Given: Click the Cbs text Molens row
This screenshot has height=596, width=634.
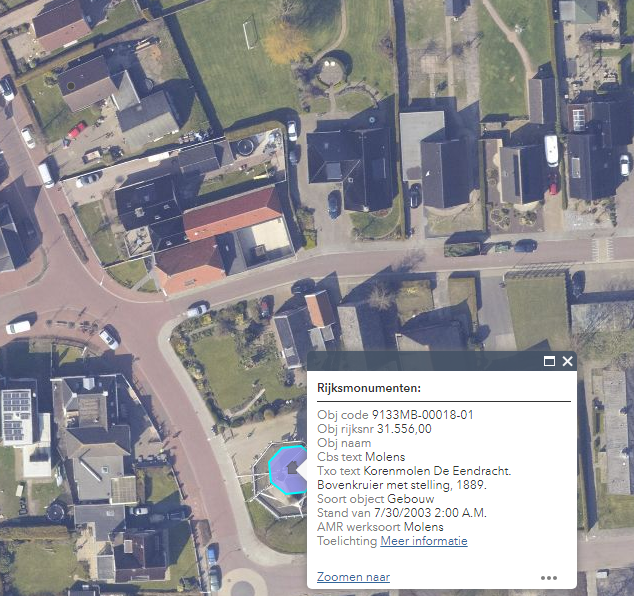Looking at the screenshot, I should (x=361, y=457).
